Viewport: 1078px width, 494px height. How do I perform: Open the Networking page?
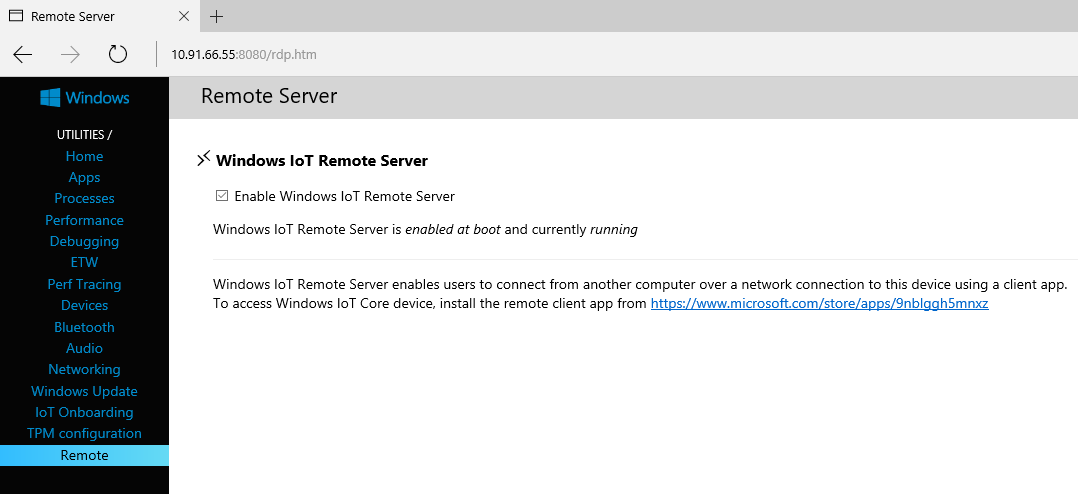(84, 369)
